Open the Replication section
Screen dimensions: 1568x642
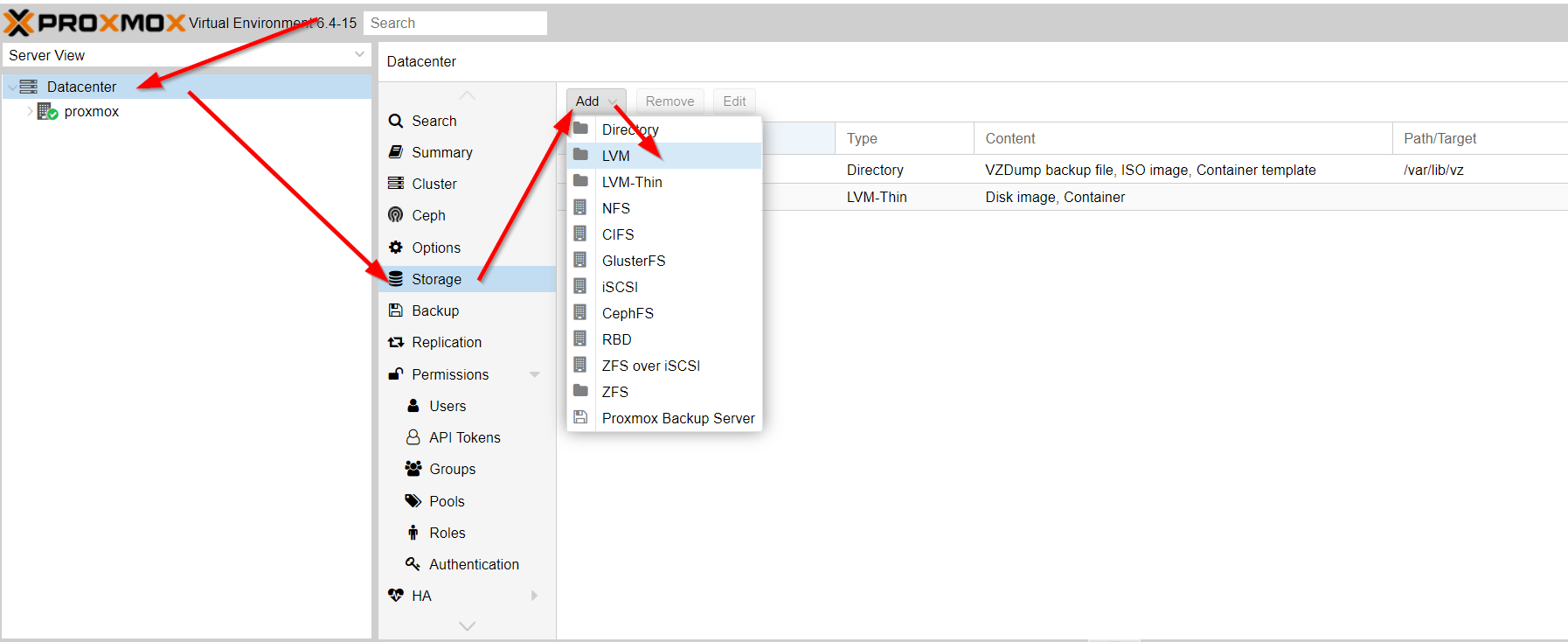(468, 342)
